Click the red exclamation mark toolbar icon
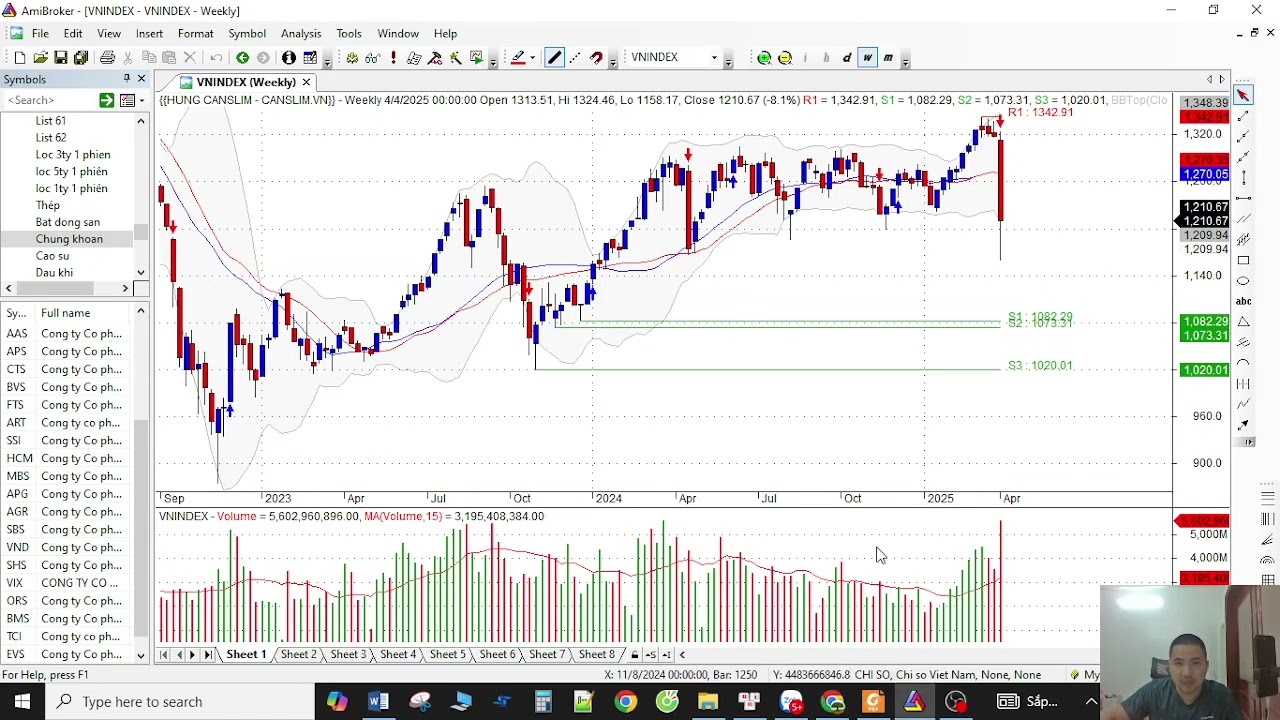Image resolution: width=1280 pixels, height=720 pixels. [x=394, y=58]
